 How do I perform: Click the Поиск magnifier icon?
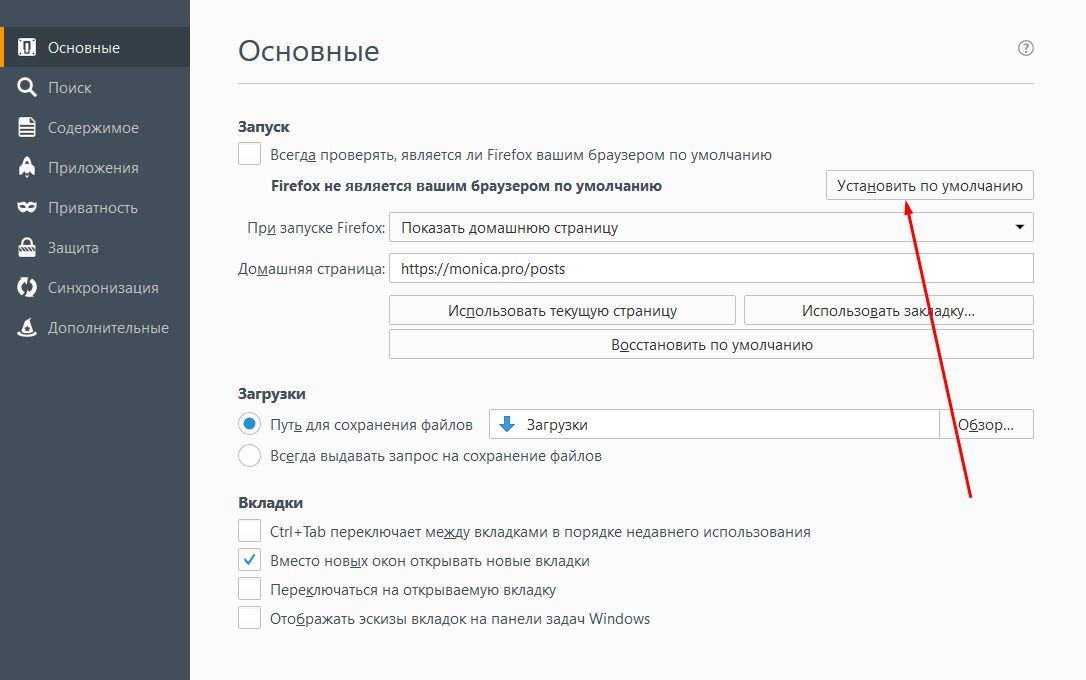[x=26, y=87]
